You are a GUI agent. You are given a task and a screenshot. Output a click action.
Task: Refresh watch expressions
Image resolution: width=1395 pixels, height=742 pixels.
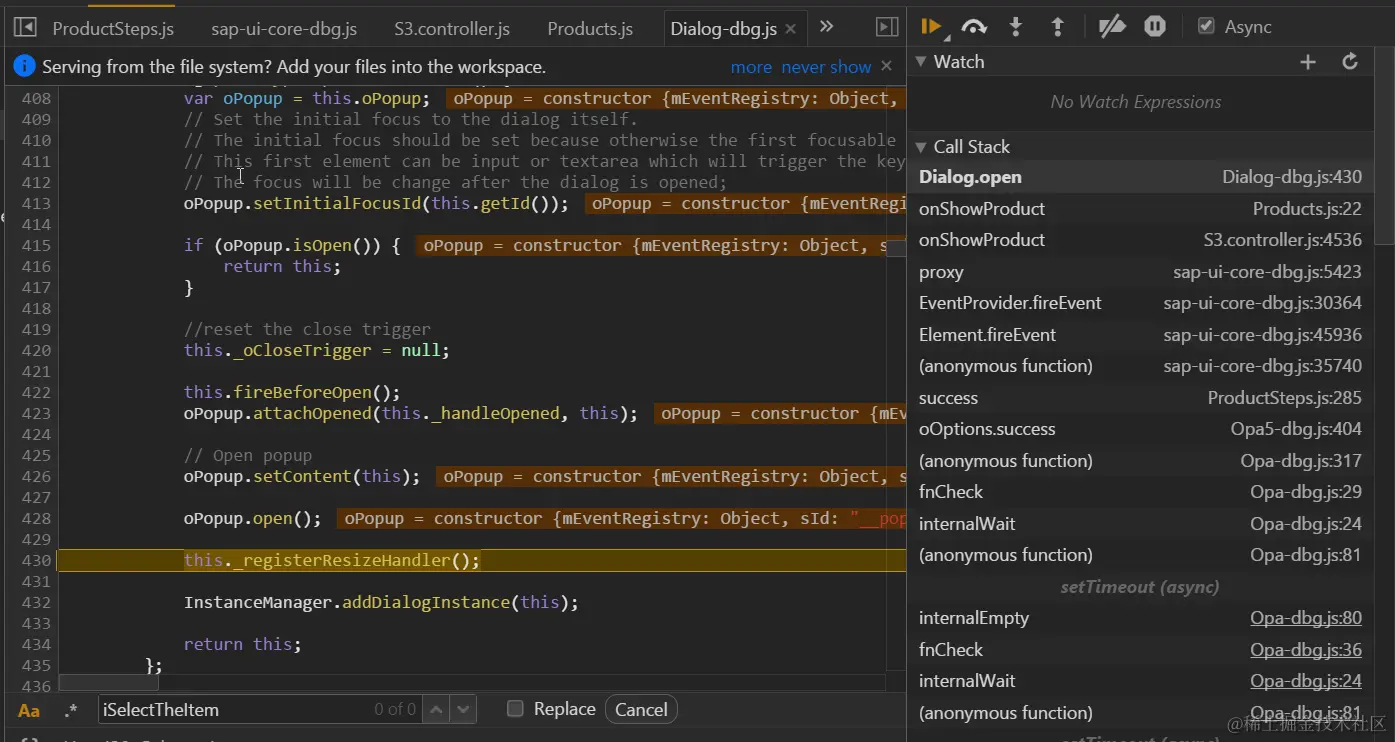1350,62
